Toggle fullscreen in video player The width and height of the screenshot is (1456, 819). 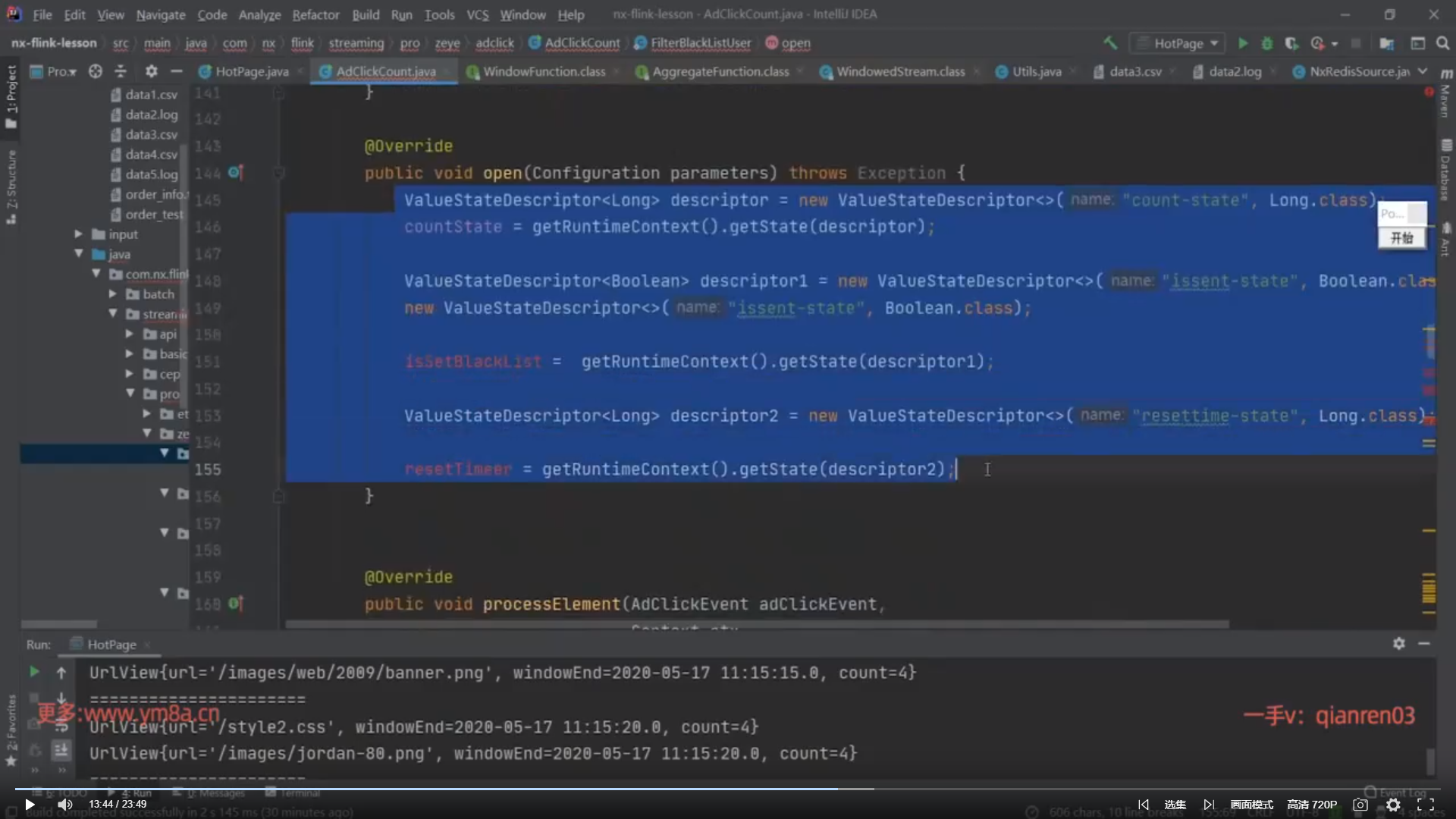1426,805
